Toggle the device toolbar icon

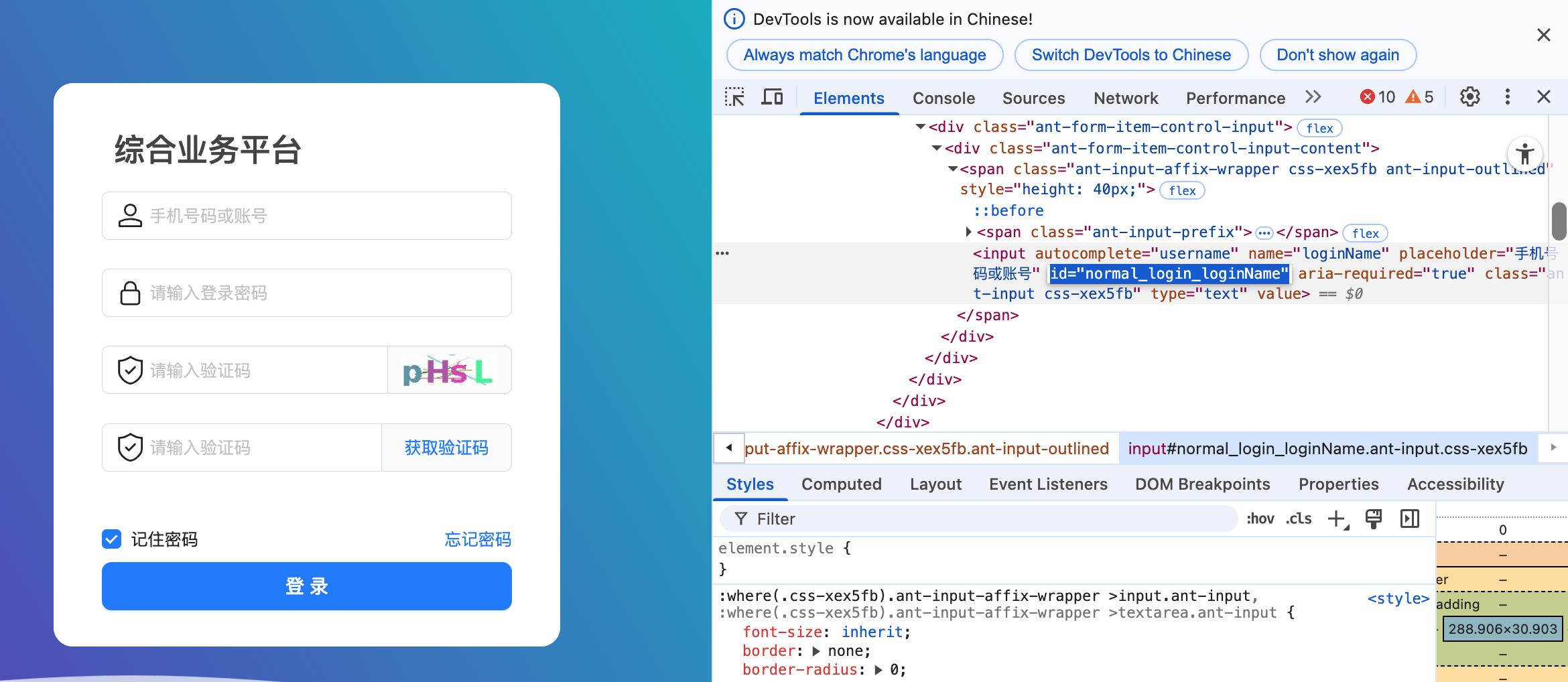pos(772,97)
